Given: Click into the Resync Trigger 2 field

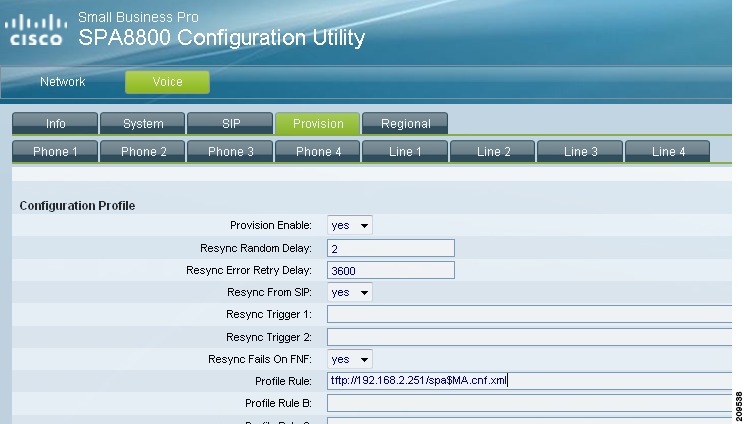Looking at the screenshot, I should 529,337.
